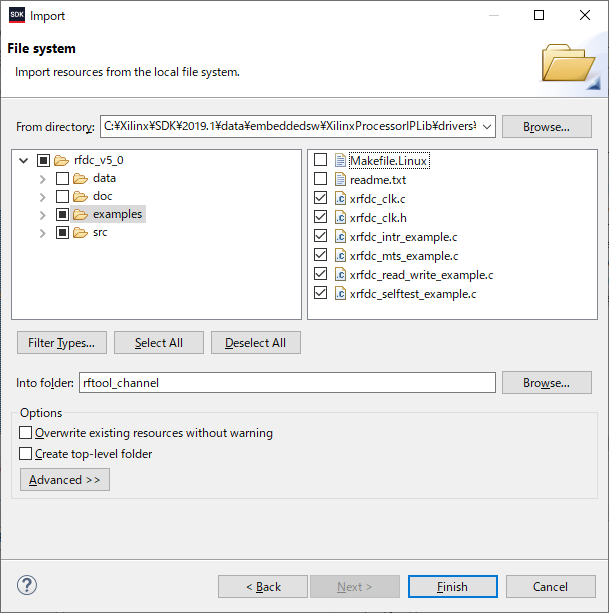
Task: Click the xrfdc_read_write_example.c file icon
Action: (x=340, y=274)
